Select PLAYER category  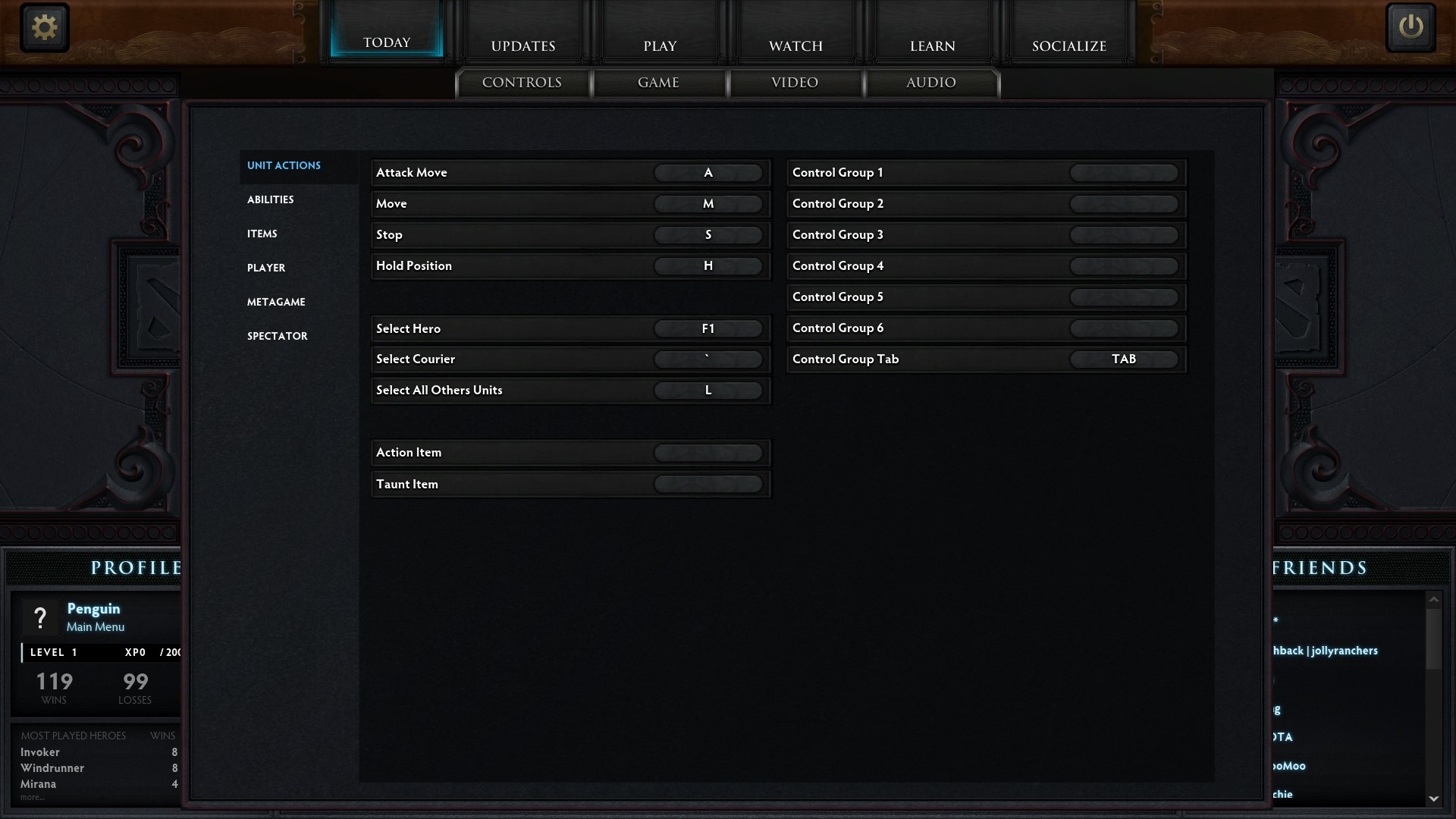point(266,268)
